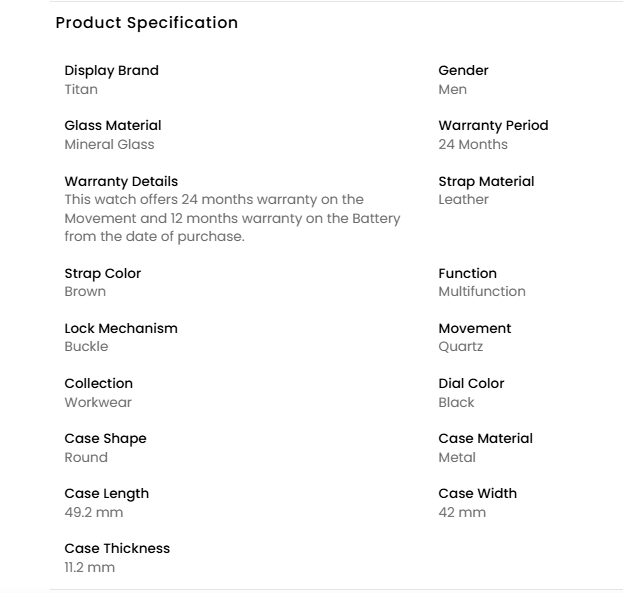Click the 49.2 mm case length value
This screenshot has height=593, width=623.
tap(94, 512)
